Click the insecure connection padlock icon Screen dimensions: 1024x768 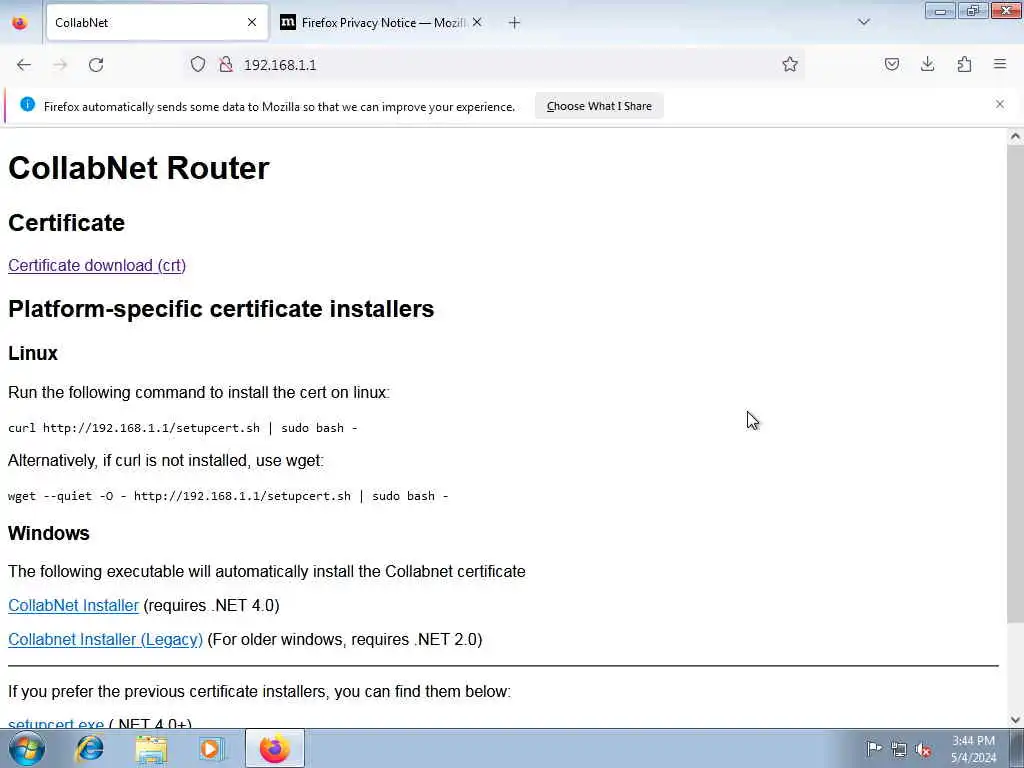tap(226, 64)
